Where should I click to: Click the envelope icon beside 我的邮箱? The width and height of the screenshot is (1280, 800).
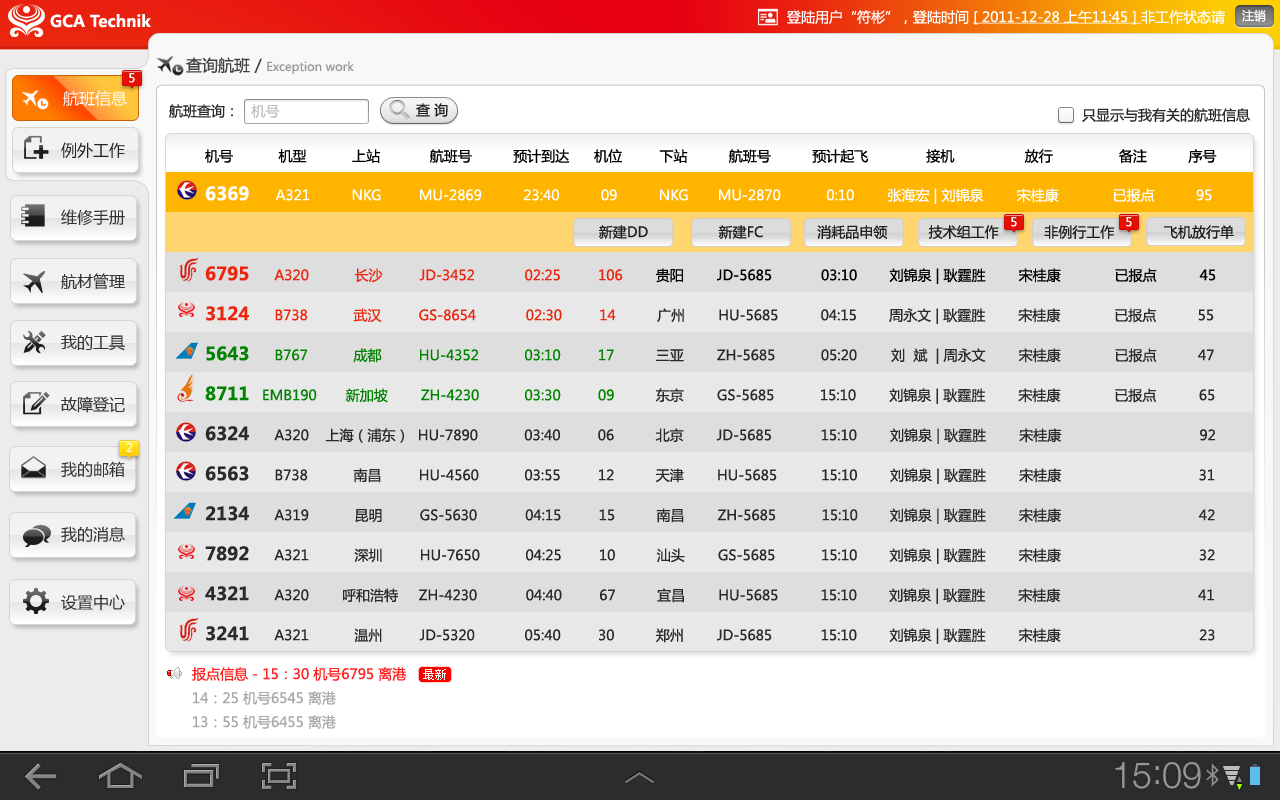pyautogui.click(x=34, y=469)
